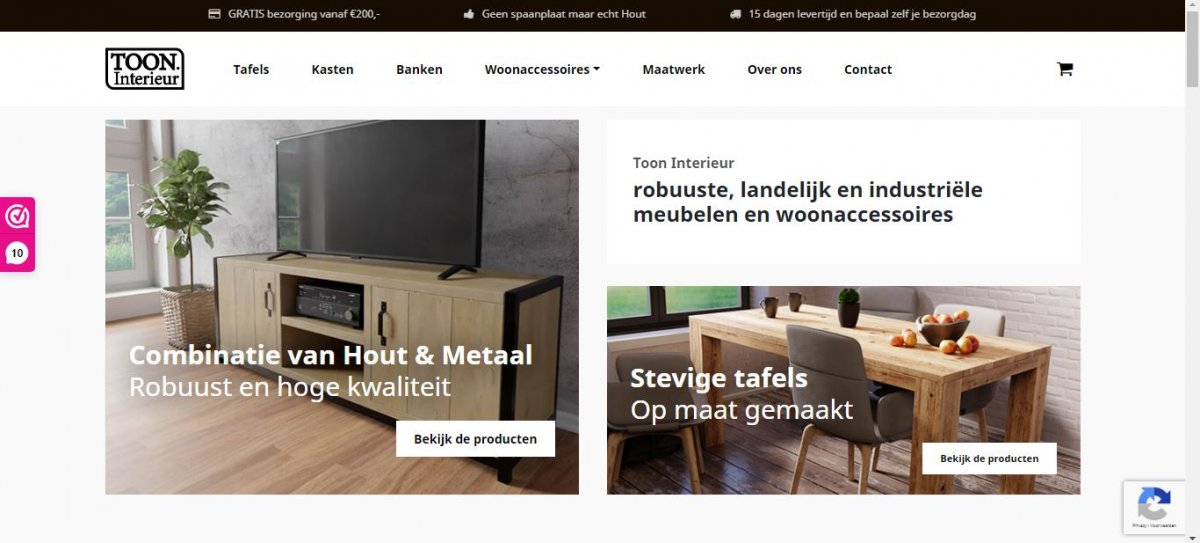
Task: Click the review score badge showing 10
Action: [x=17, y=253]
